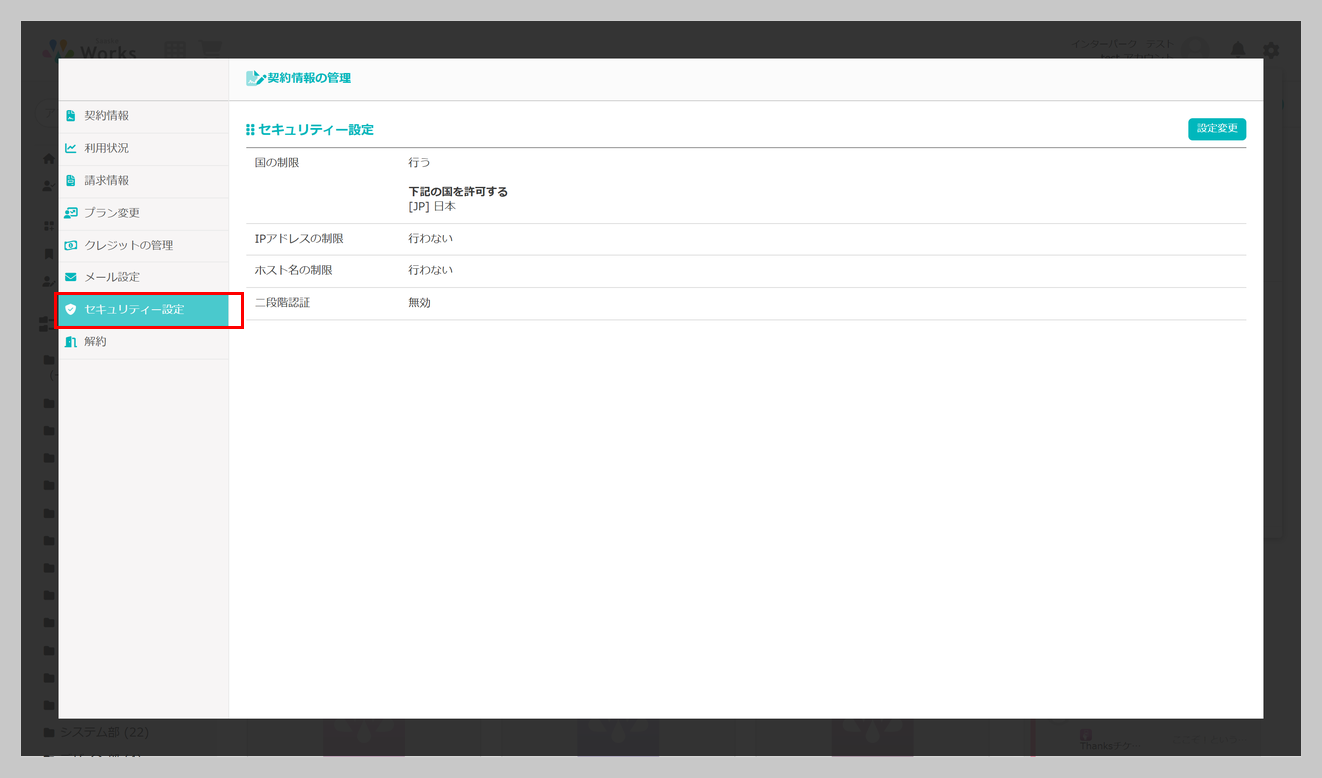Viewport: 1322px width, 778px height.
Task: Click the 契約情報の管理 header title
Action: tap(309, 78)
